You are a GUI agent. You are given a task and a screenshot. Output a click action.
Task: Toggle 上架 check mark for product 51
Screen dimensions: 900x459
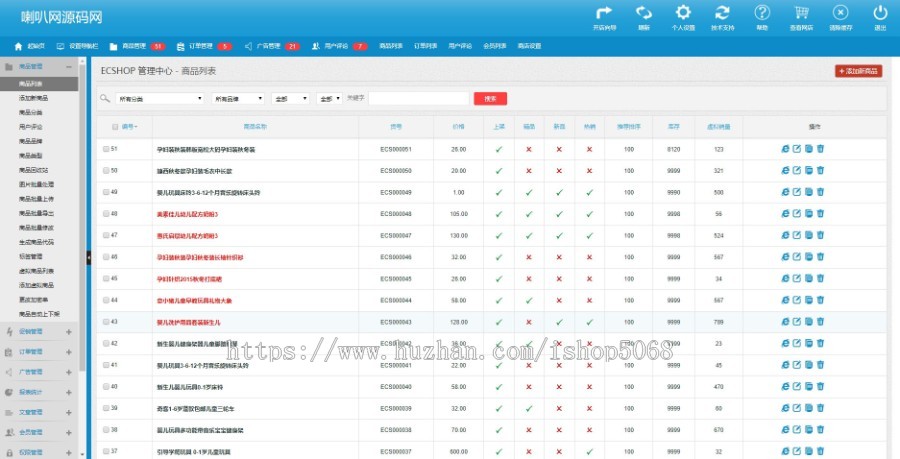[499, 149]
